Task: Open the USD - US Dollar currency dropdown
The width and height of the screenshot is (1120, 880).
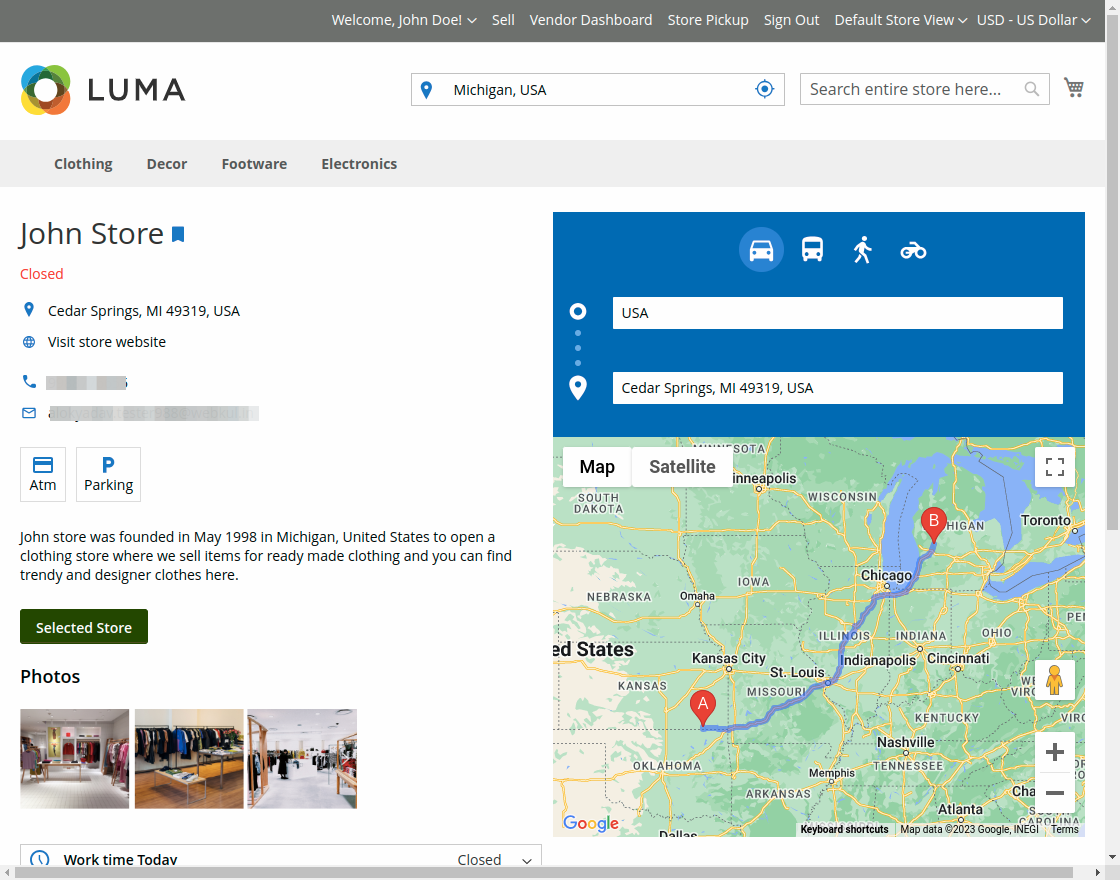Action: (x=1034, y=20)
